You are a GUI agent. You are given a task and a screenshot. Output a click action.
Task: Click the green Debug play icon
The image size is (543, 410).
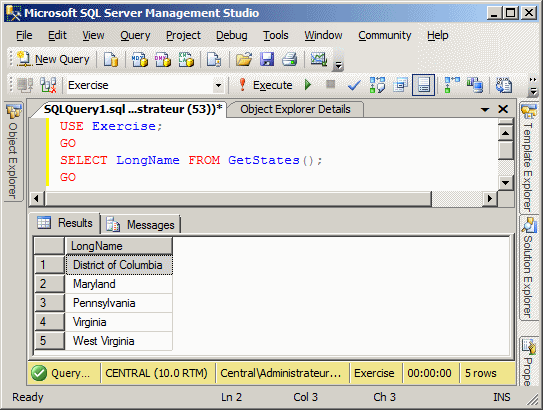click(308, 85)
